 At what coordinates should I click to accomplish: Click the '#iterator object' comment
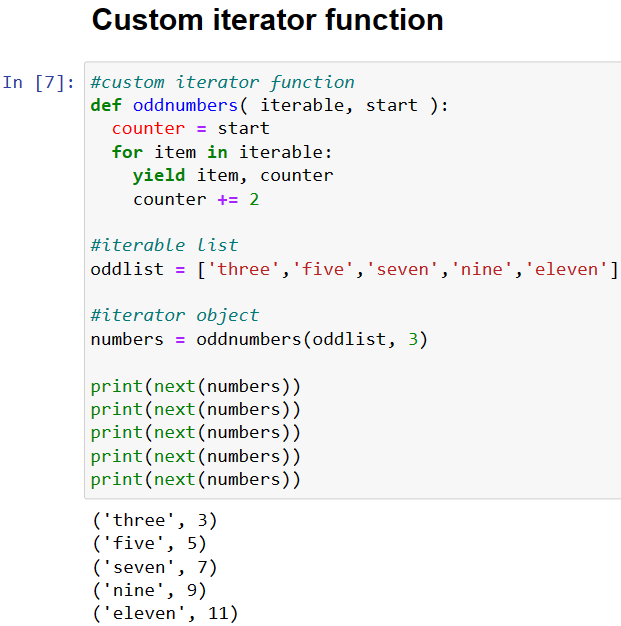tap(175, 315)
